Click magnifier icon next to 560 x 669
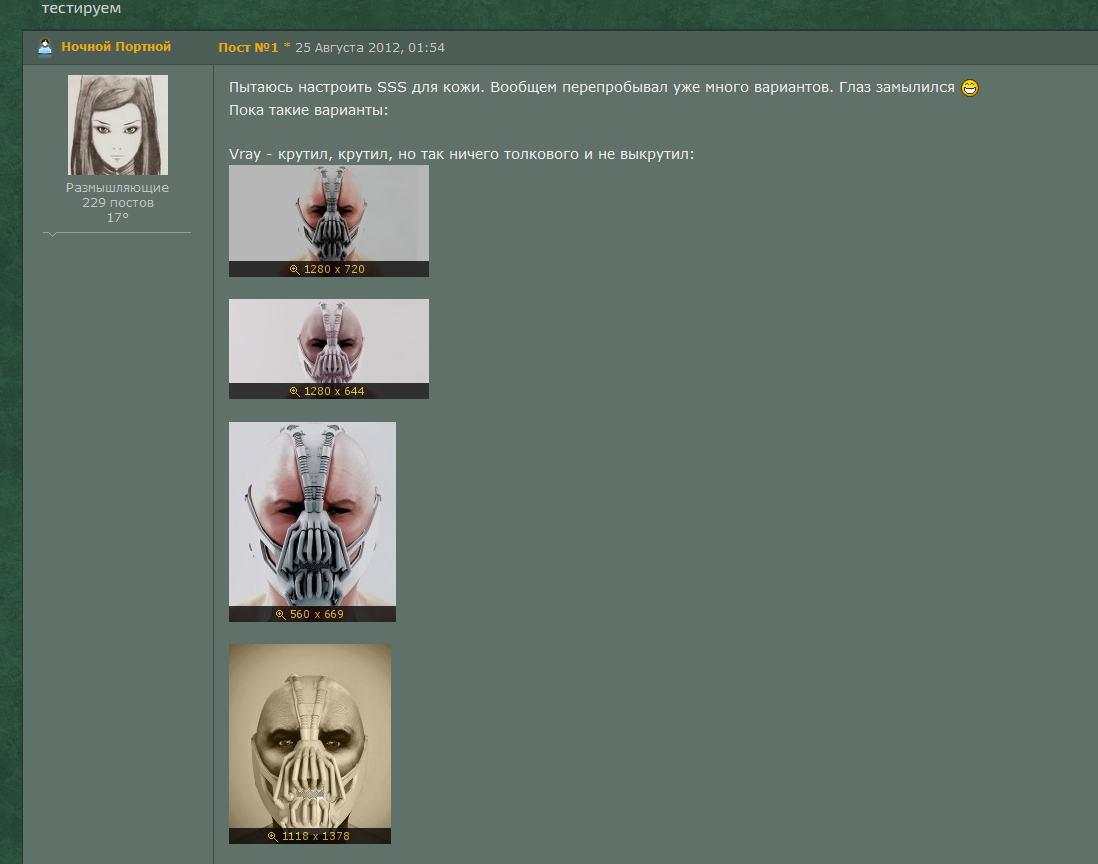 coord(281,614)
